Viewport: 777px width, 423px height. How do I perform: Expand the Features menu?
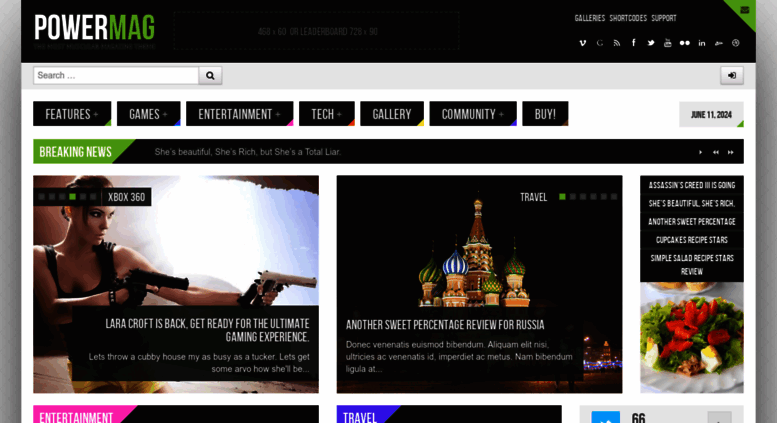pyautogui.click(x=72, y=114)
